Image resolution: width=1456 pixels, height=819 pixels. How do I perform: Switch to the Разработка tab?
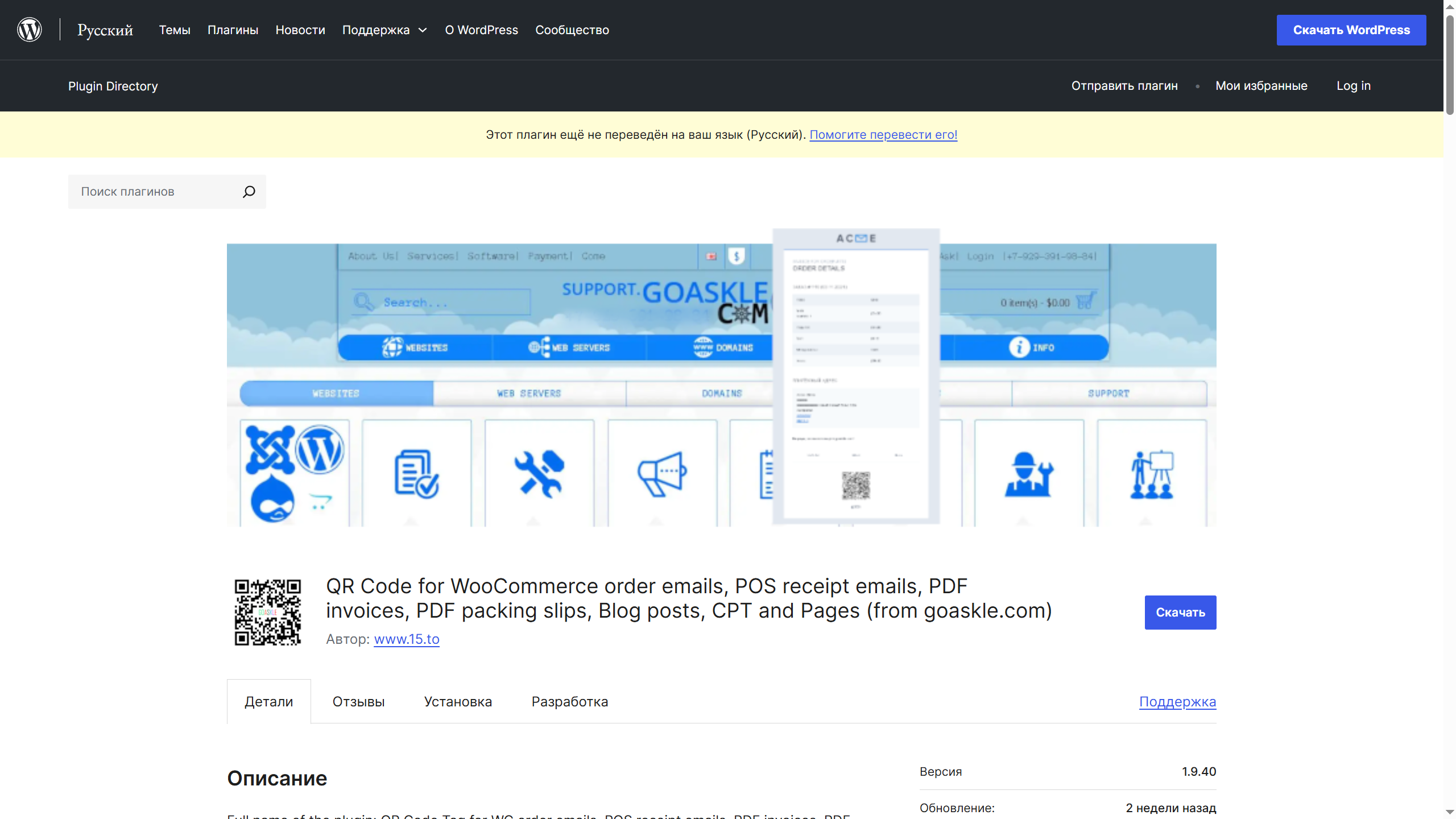point(570,702)
